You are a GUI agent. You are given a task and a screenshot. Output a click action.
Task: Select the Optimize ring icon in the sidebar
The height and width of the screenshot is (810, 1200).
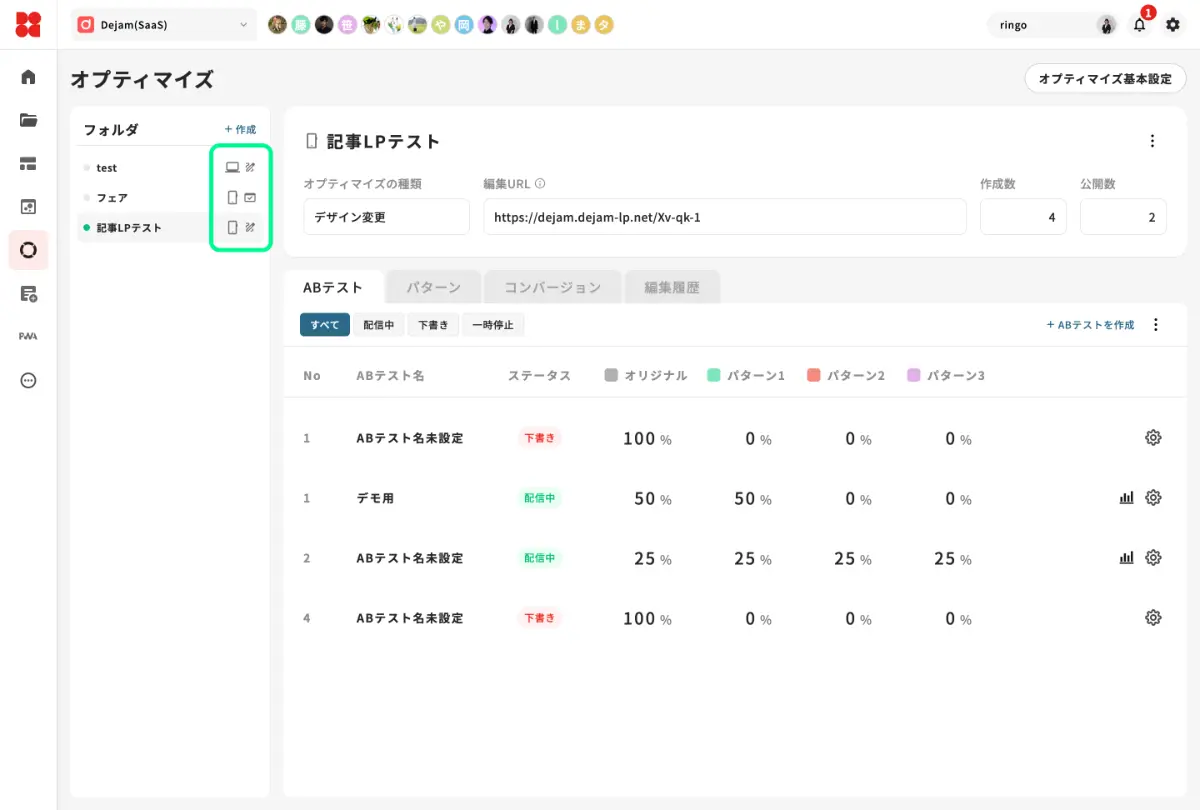pyautogui.click(x=28, y=250)
